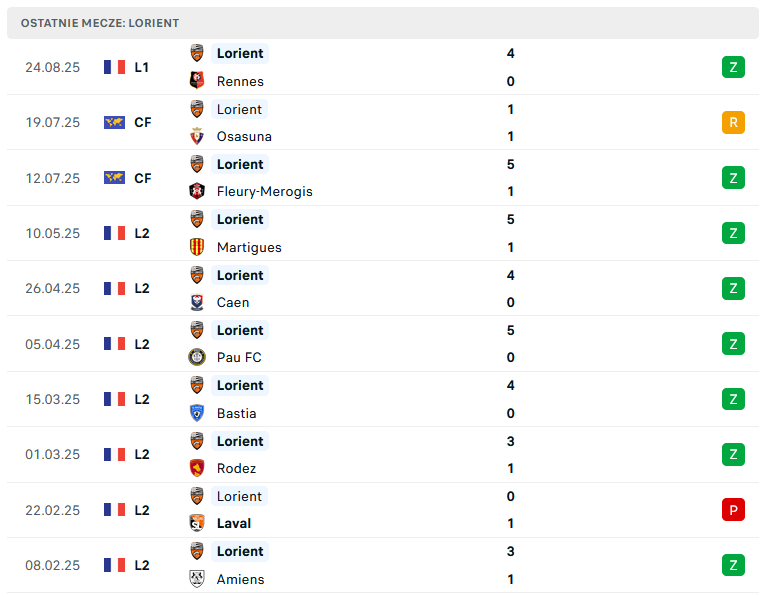Click the Bastia club crest icon

(197, 413)
